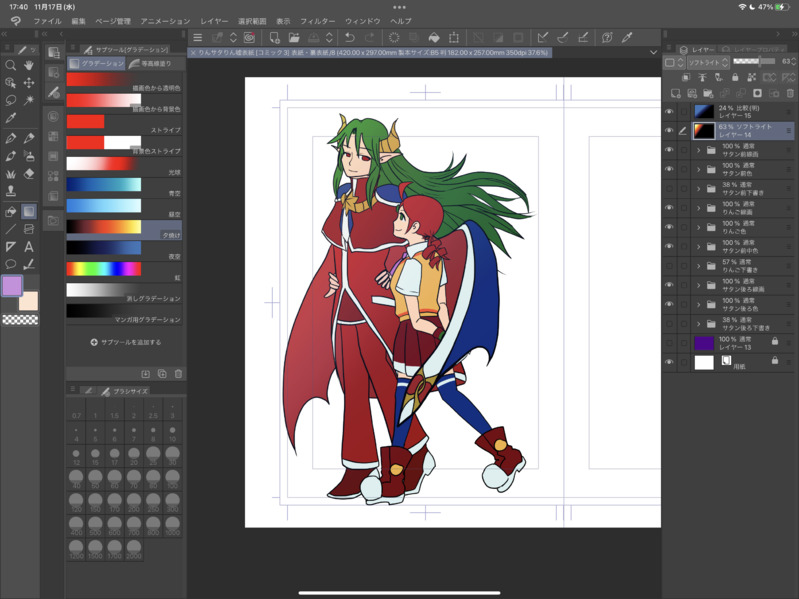The image size is (799, 599).
Task: Choose the 30 brush size preset
Action: tap(172, 456)
